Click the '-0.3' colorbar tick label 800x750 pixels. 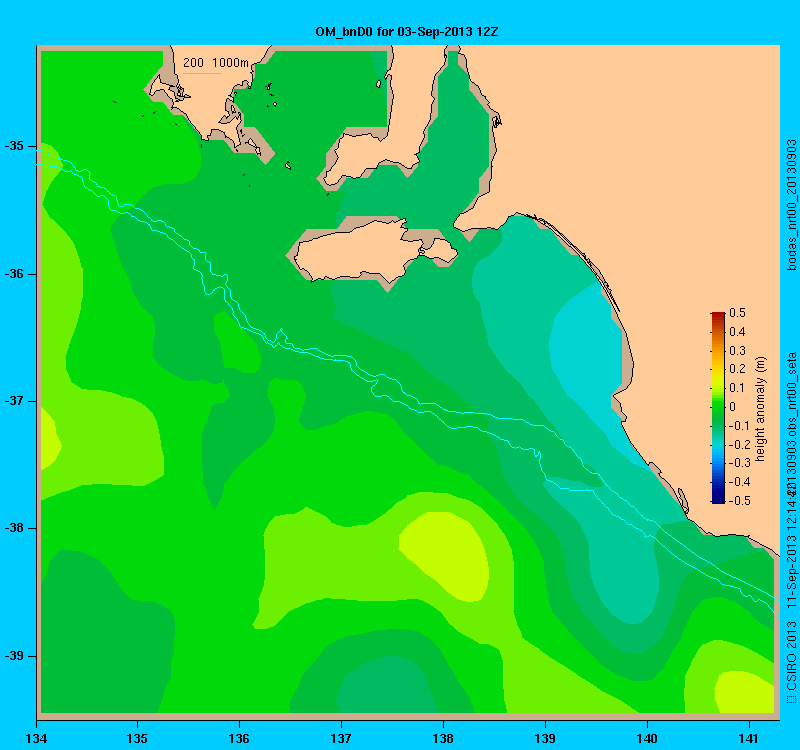coord(739,463)
